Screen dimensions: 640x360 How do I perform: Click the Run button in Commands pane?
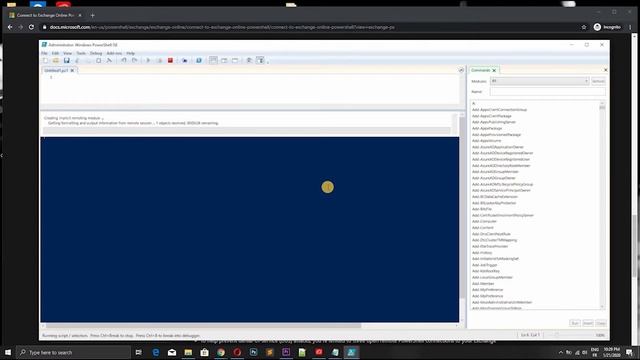tap(575, 323)
